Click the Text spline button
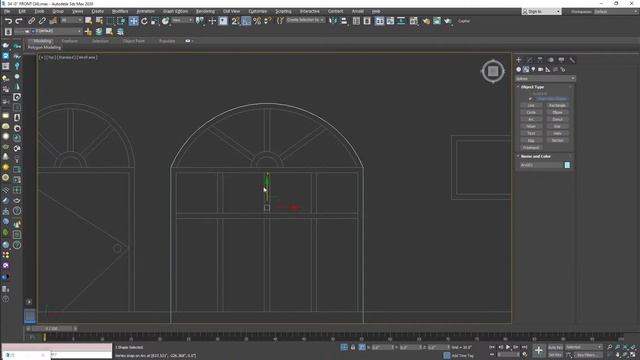640x360 pixels. pos(531,133)
